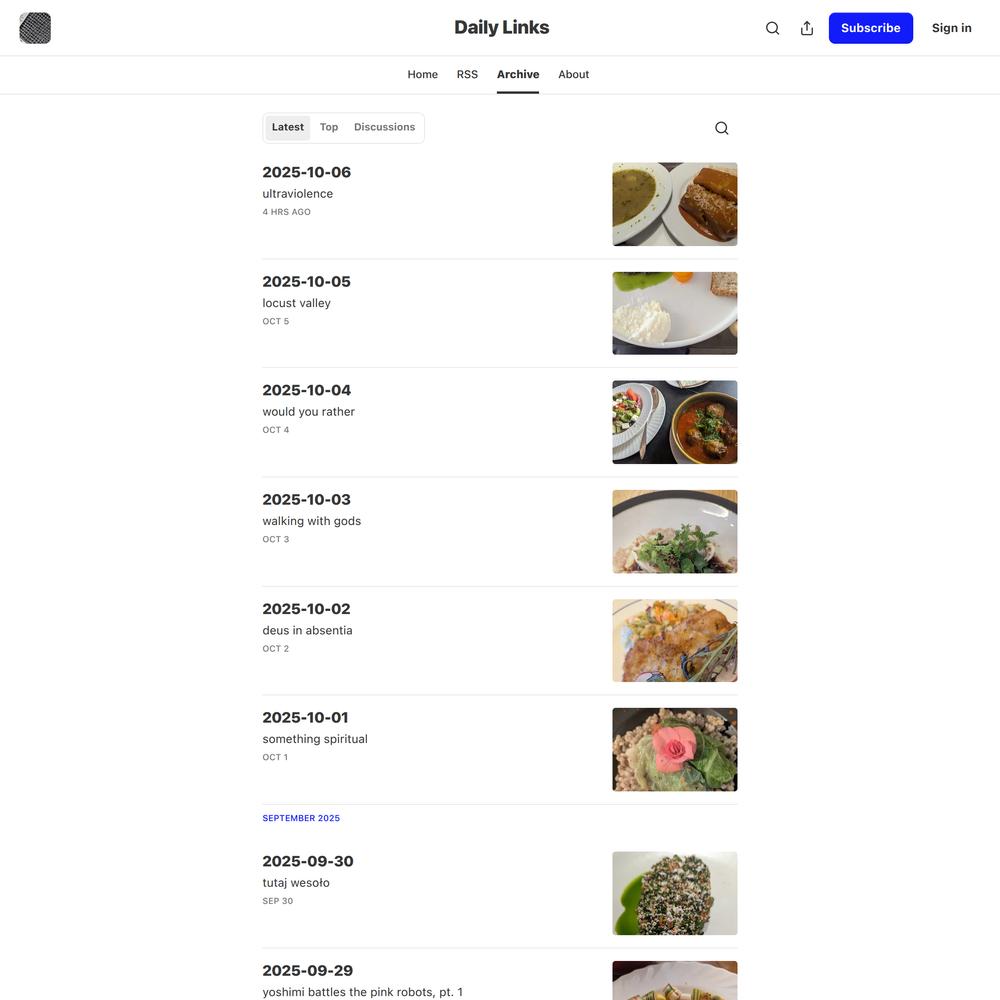This screenshot has height=1000, width=1000.
Task: Switch to the About tab
Action: [573, 74]
